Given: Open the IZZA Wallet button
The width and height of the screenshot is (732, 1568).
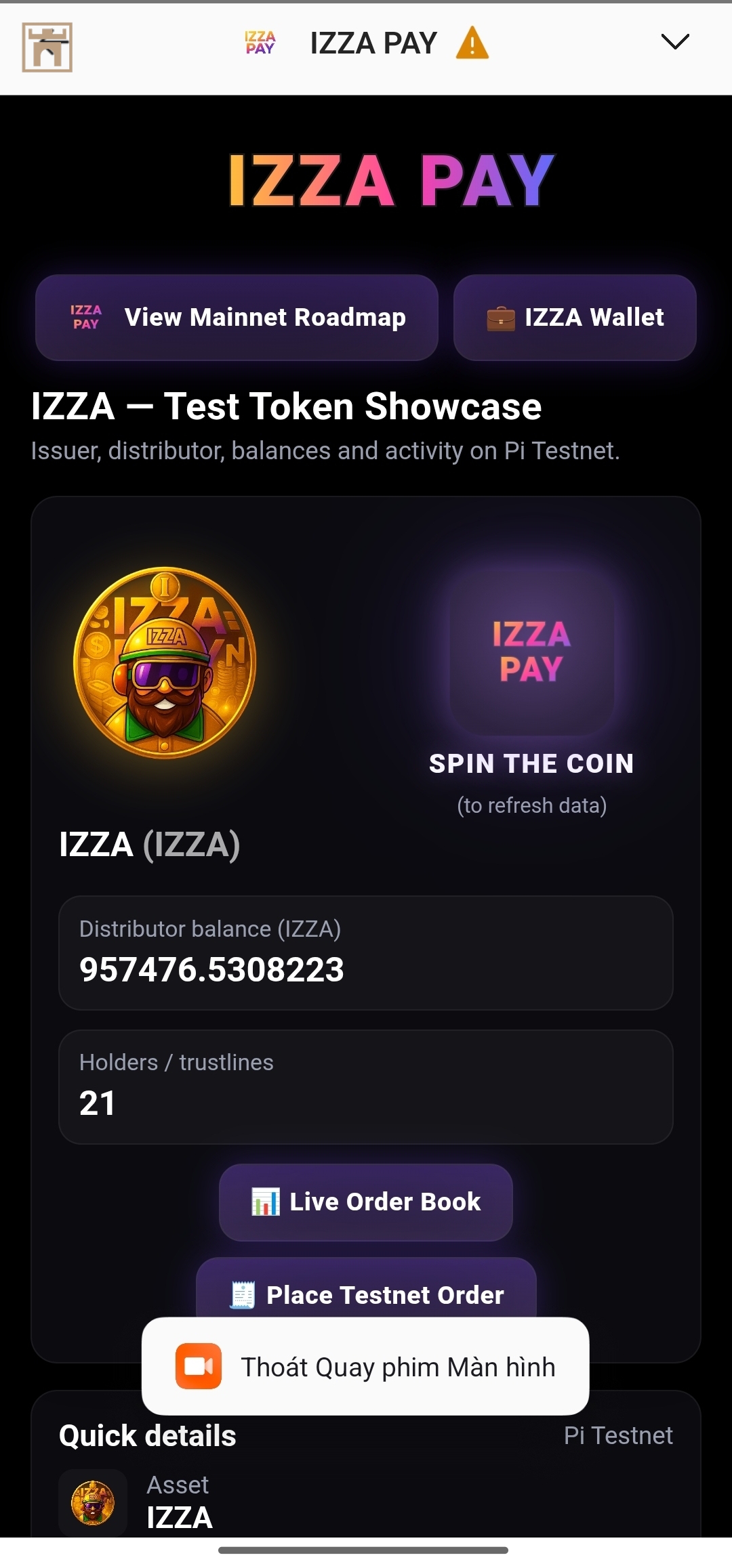Looking at the screenshot, I should [x=575, y=318].
